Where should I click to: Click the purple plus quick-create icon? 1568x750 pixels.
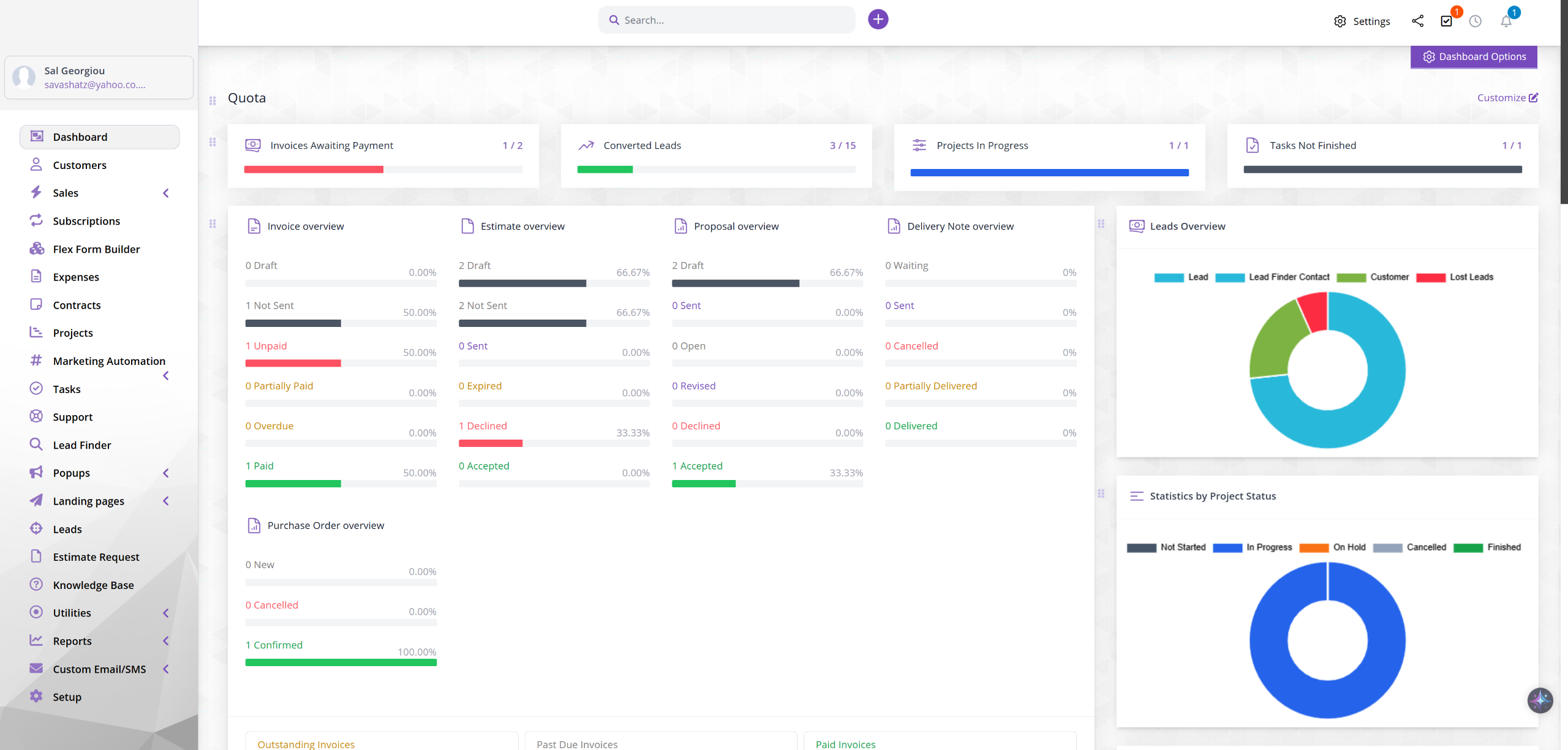tap(878, 20)
